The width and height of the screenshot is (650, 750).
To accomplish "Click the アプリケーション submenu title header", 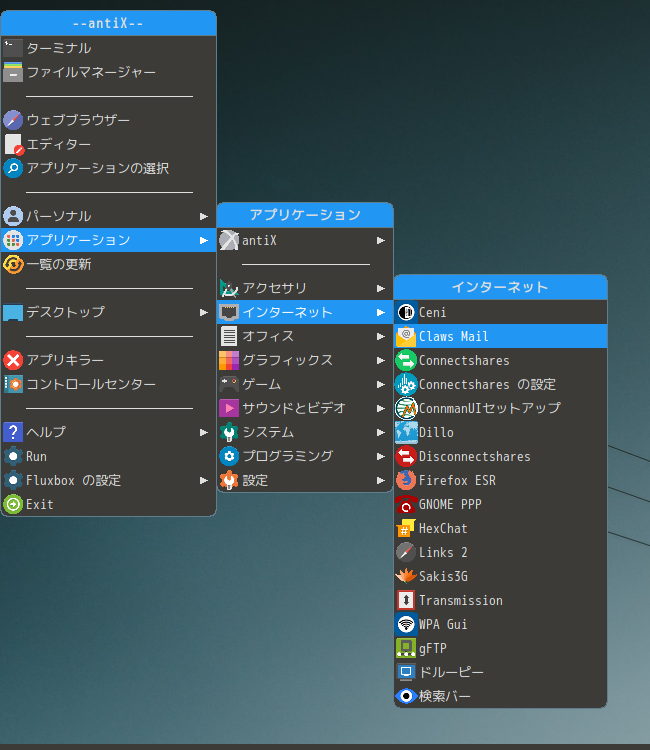I will [305, 215].
